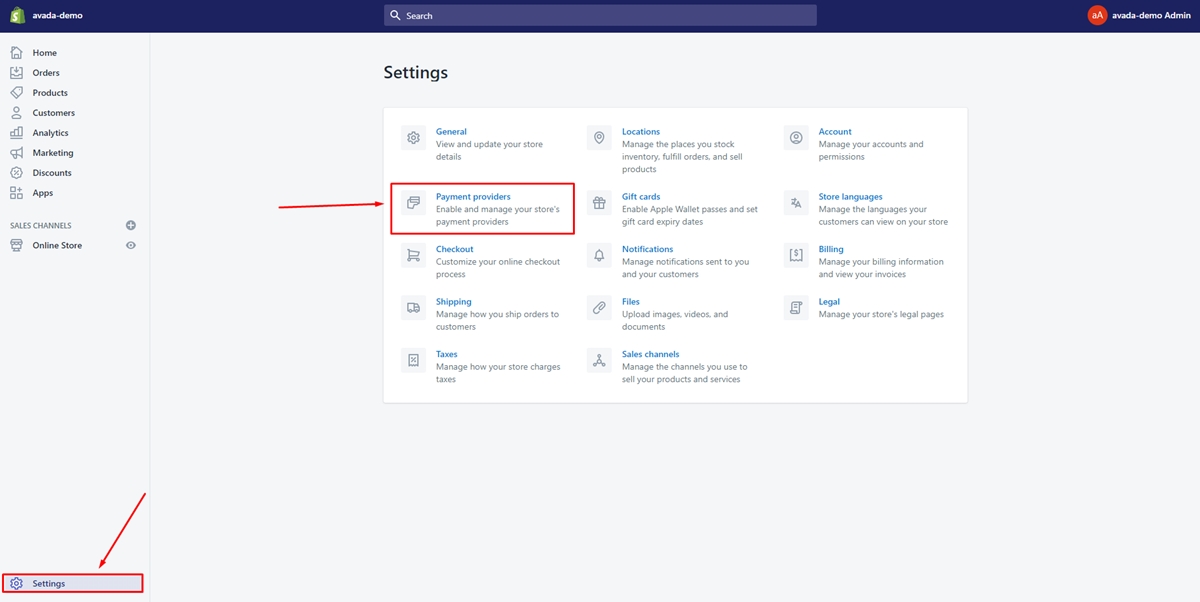Open the Taxes settings link
The image size is (1200, 602).
tap(446, 354)
